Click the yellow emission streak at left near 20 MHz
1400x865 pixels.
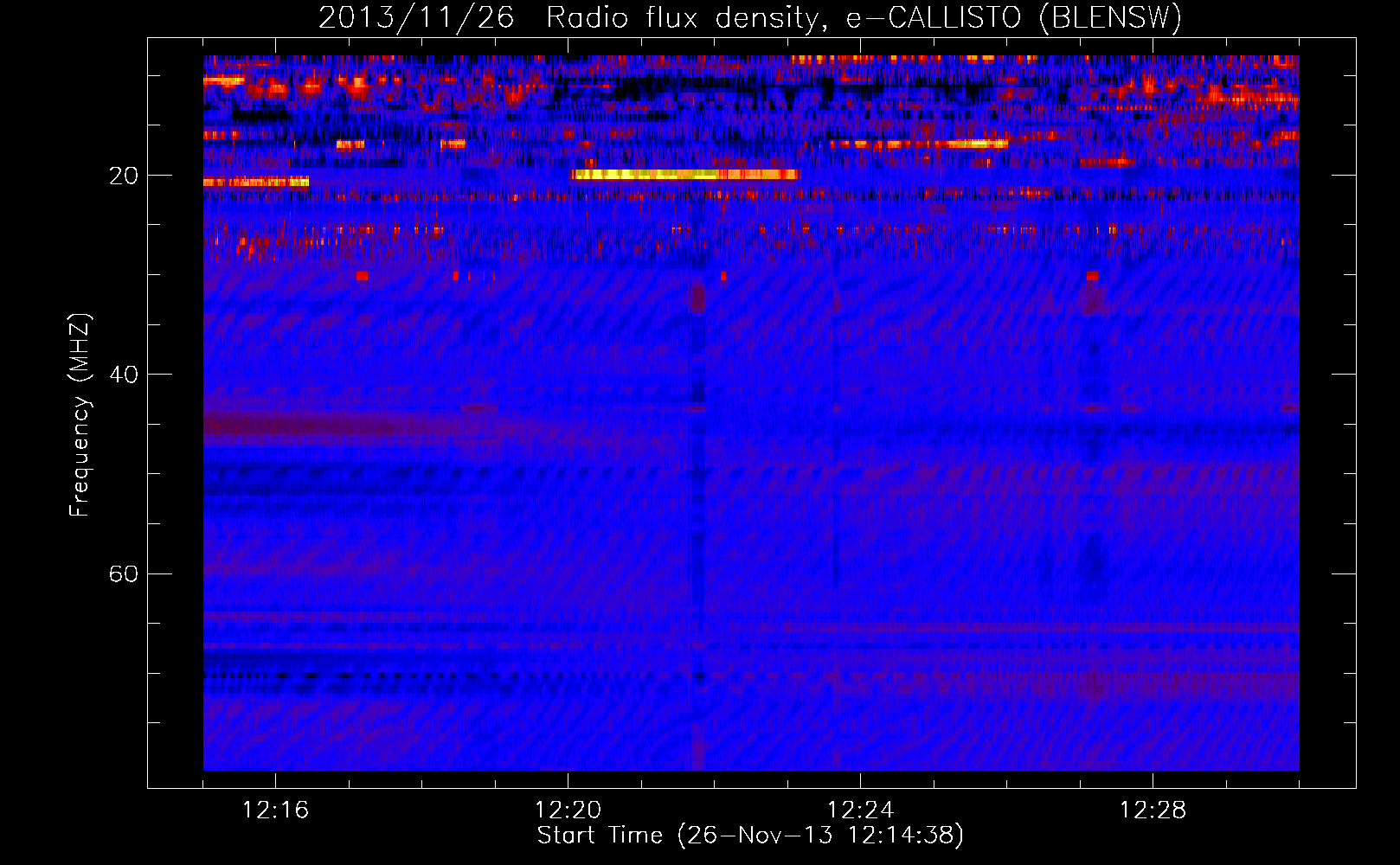click(x=256, y=182)
